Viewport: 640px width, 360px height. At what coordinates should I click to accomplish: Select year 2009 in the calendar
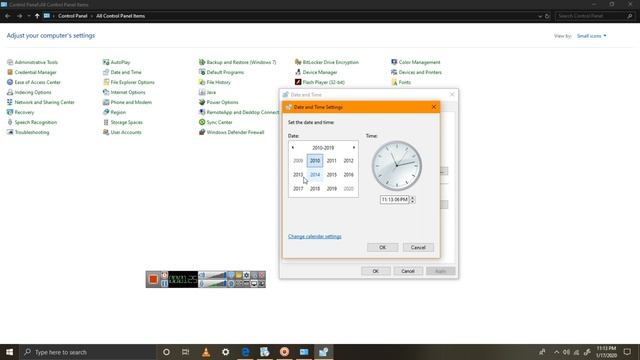tap(298, 161)
